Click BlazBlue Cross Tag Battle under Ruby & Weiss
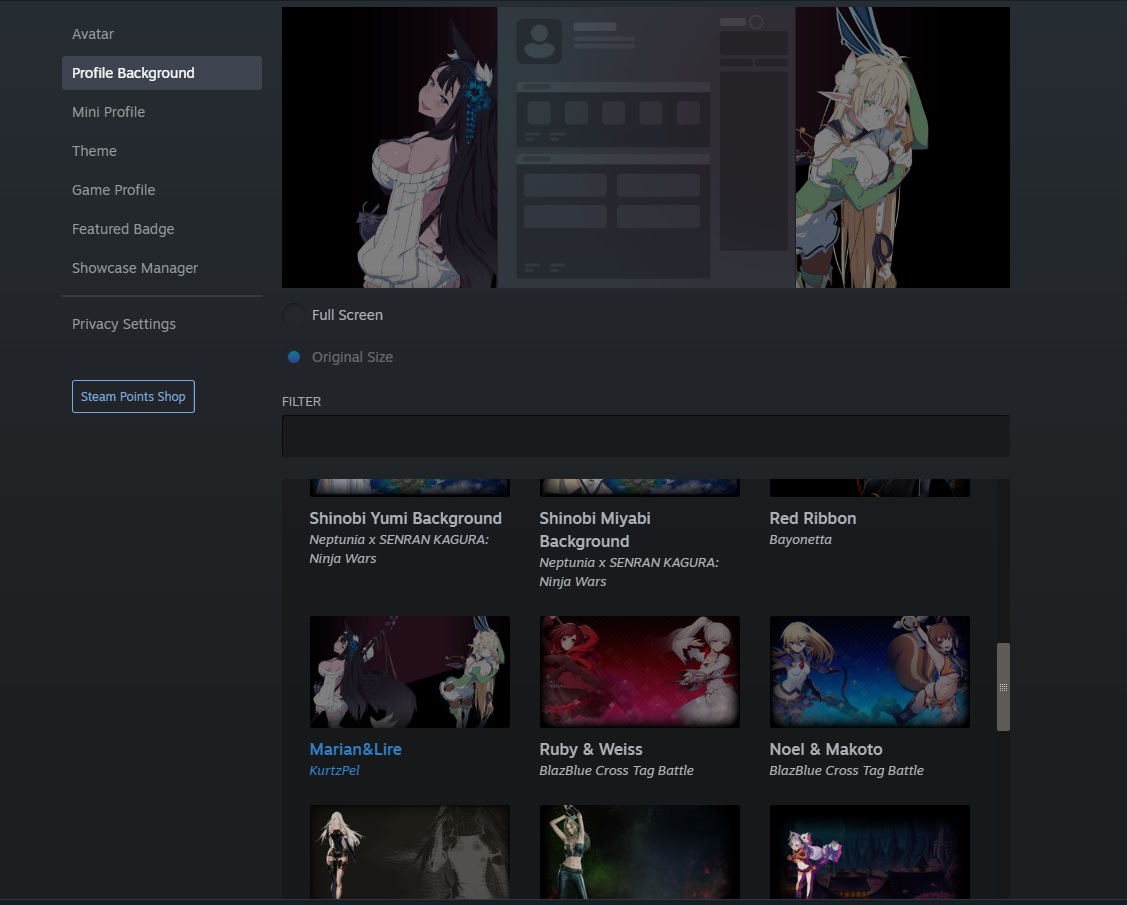This screenshot has height=905, width=1127. click(616, 771)
